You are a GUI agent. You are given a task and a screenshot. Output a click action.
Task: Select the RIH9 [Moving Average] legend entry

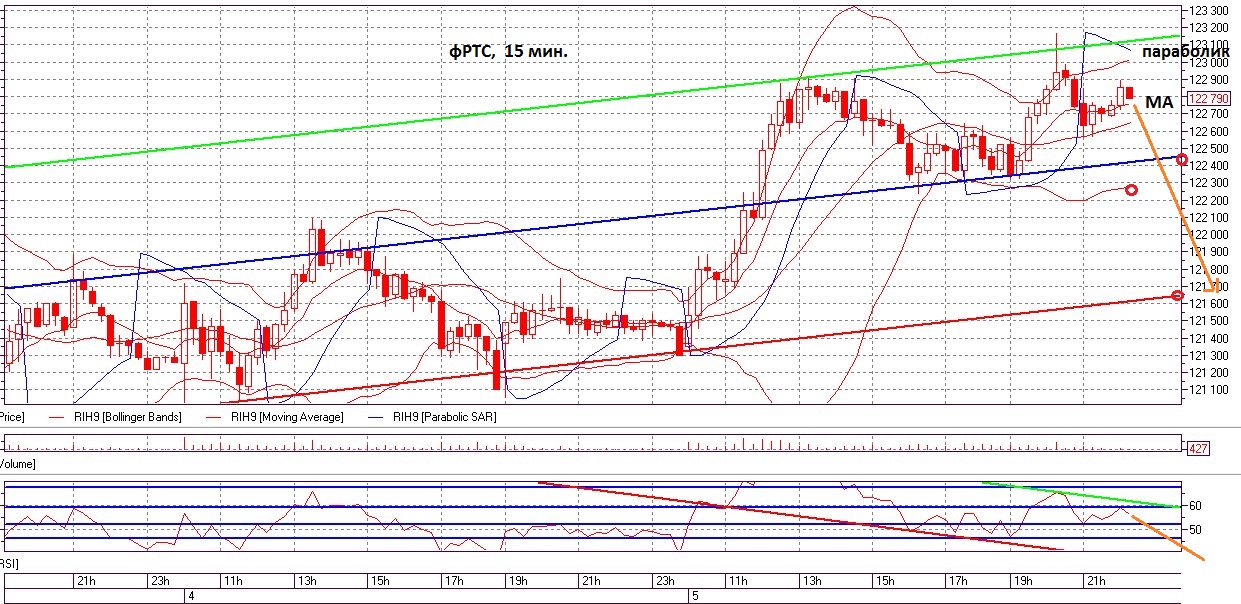pyautogui.click(x=277, y=416)
